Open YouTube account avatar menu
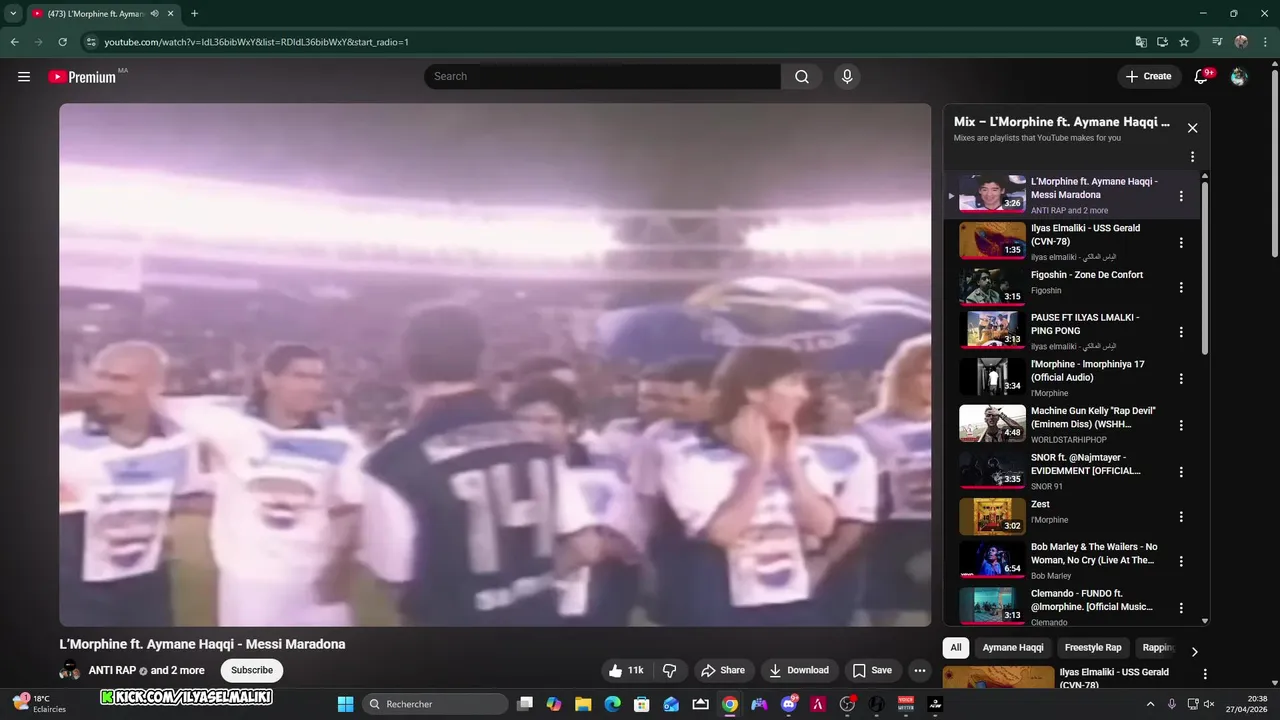The height and width of the screenshot is (720, 1280). pos(1239,76)
